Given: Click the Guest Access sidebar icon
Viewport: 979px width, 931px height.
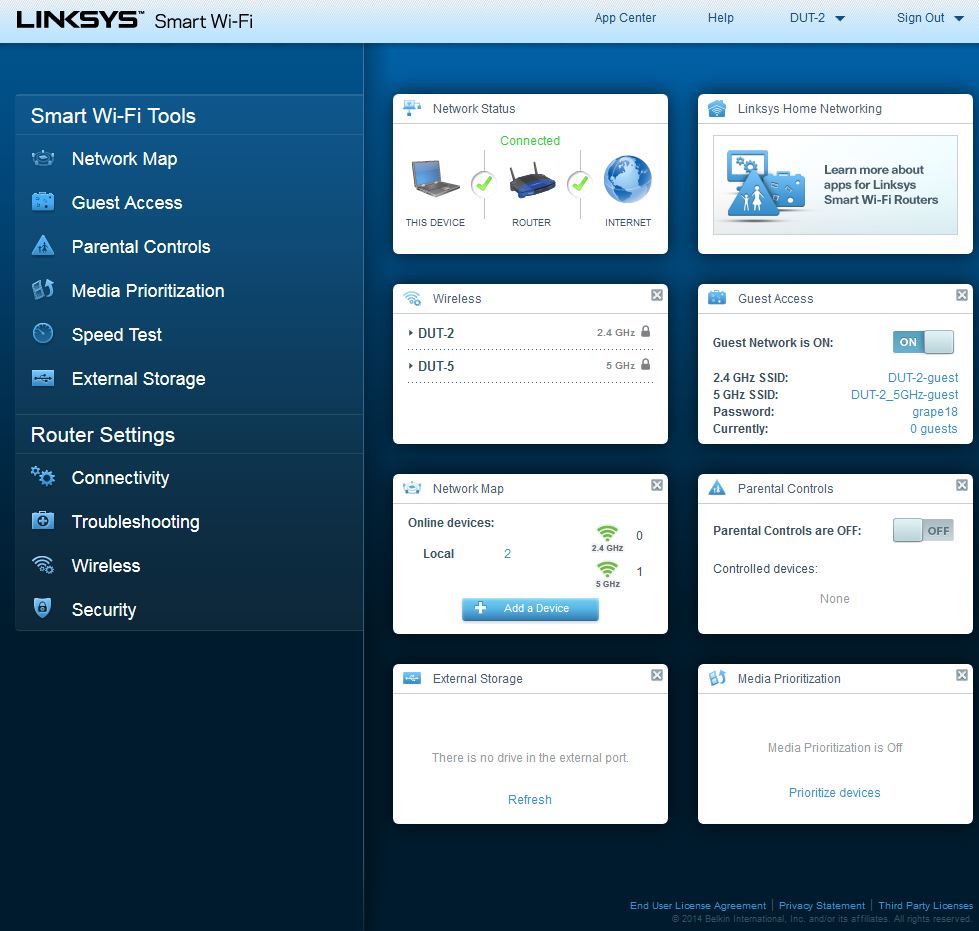Looking at the screenshot, I should tap(43, 202).
